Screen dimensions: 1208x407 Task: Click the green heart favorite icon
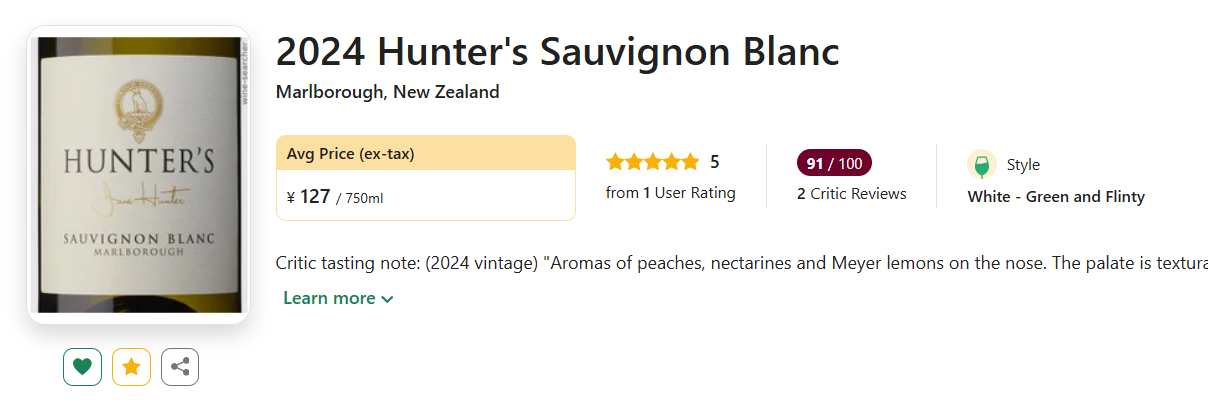(x=82, y=367)
